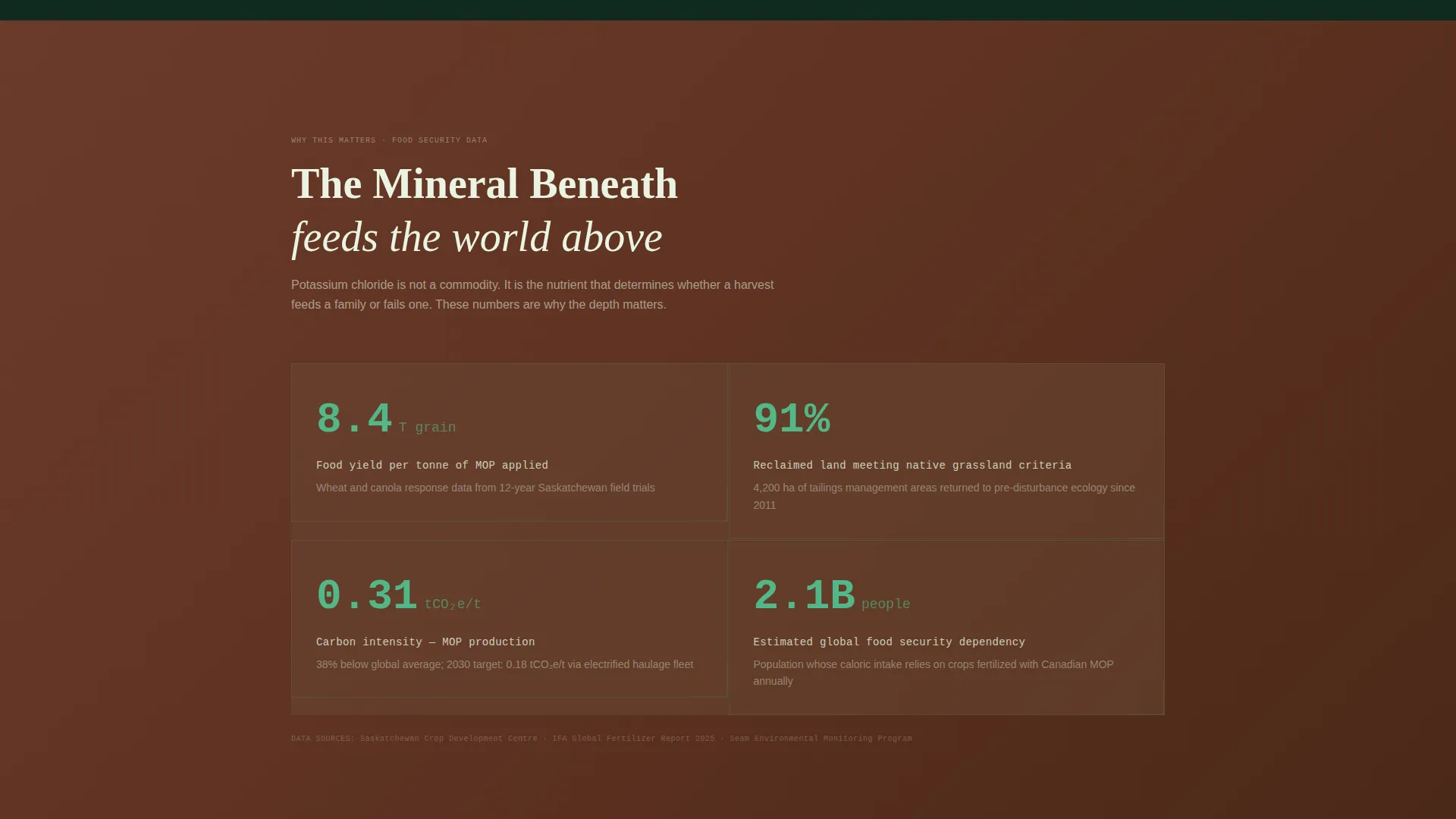Click the 'WHY THIS MATTERS · FOOD SECURITY DATA' eyebrow label
This screenshot has width=1456, height=819.
pyautogui.click(x=389, y=140)
